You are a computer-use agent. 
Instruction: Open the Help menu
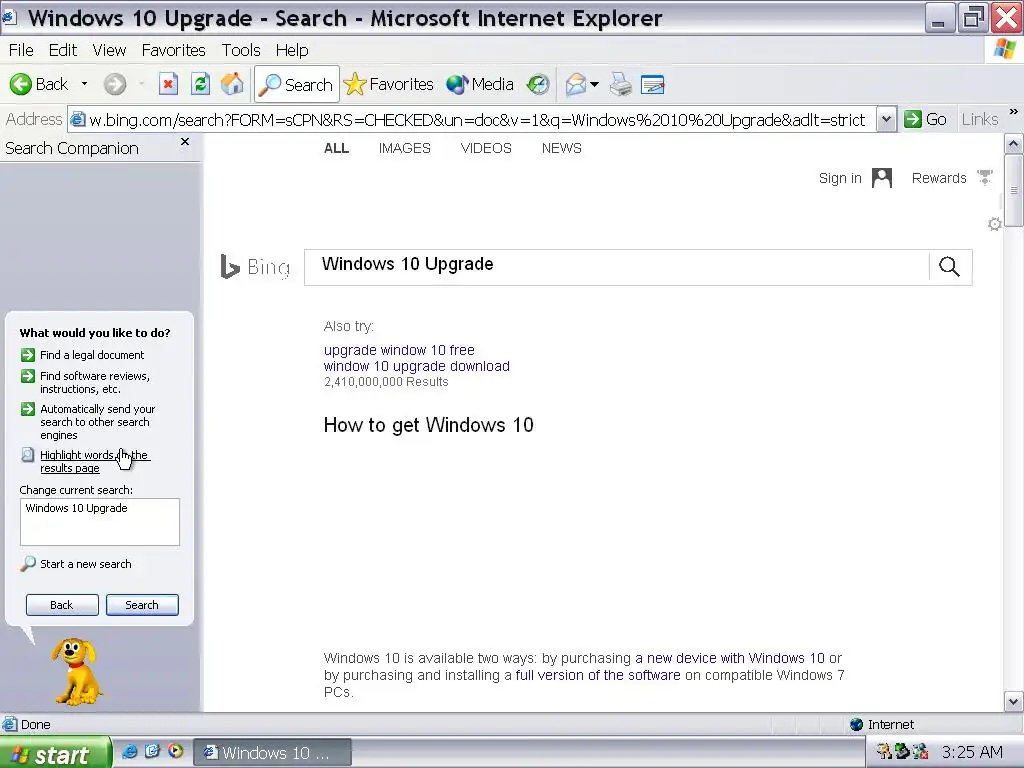point(292,50)
